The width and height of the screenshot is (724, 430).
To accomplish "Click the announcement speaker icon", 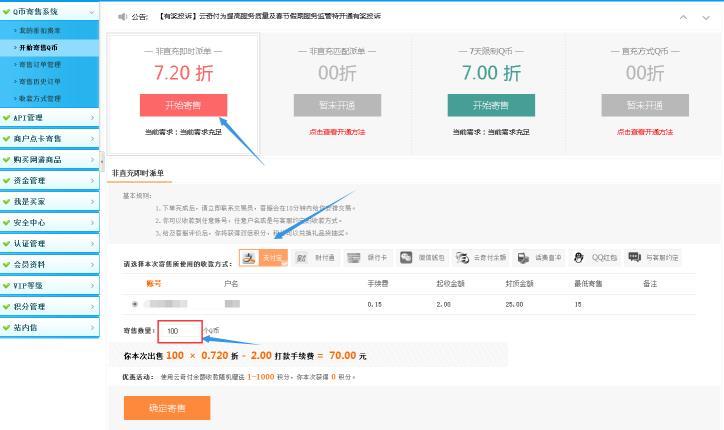I will pos(122,17).
